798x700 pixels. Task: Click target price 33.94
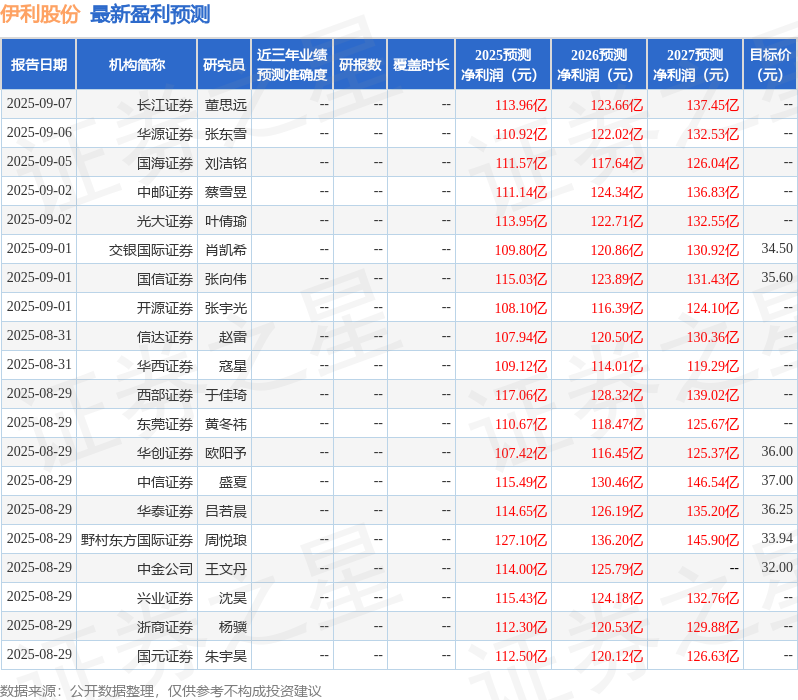[777, 539]
